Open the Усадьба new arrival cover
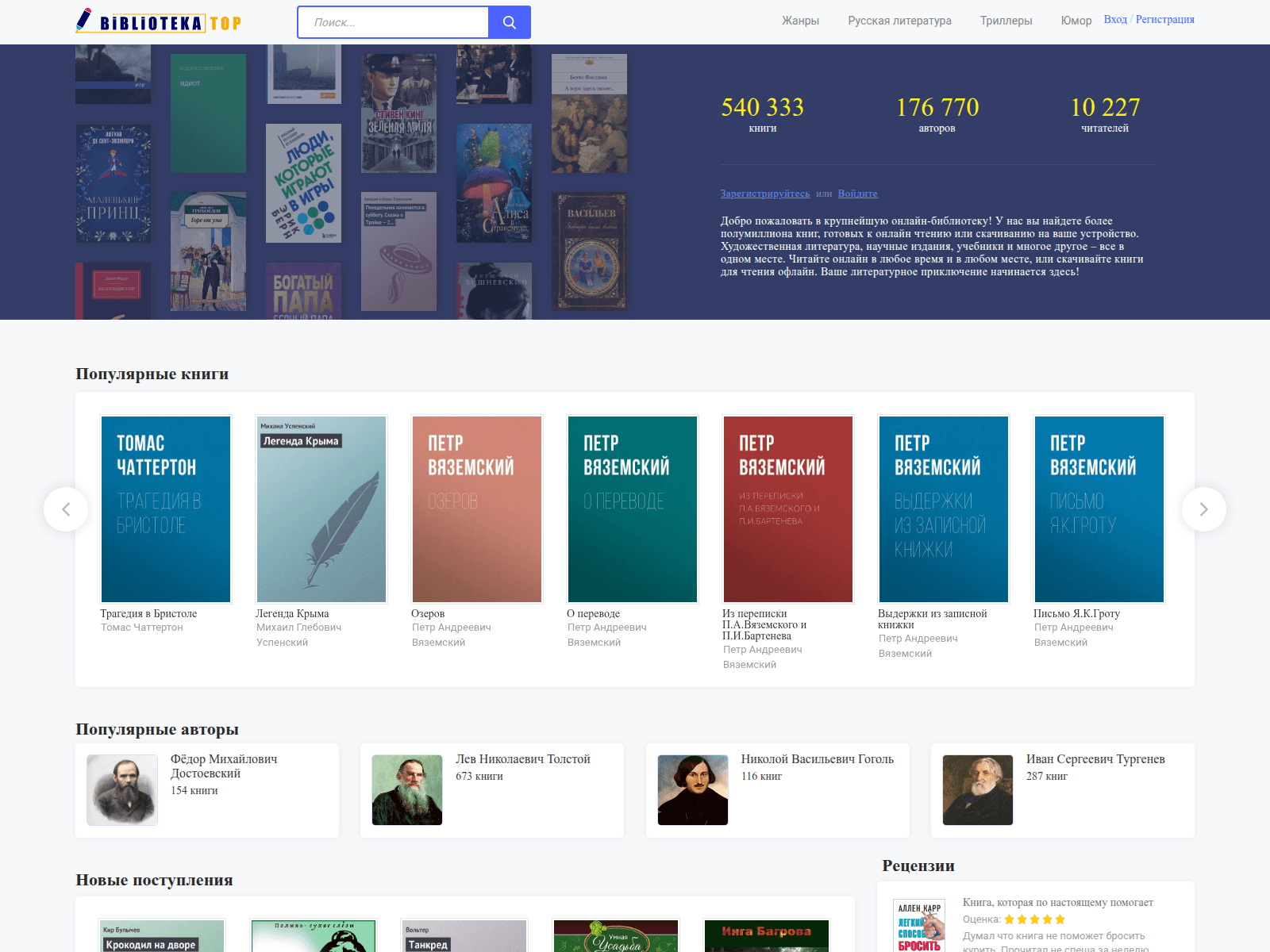 pyautogui.click(x=616, y=936)
